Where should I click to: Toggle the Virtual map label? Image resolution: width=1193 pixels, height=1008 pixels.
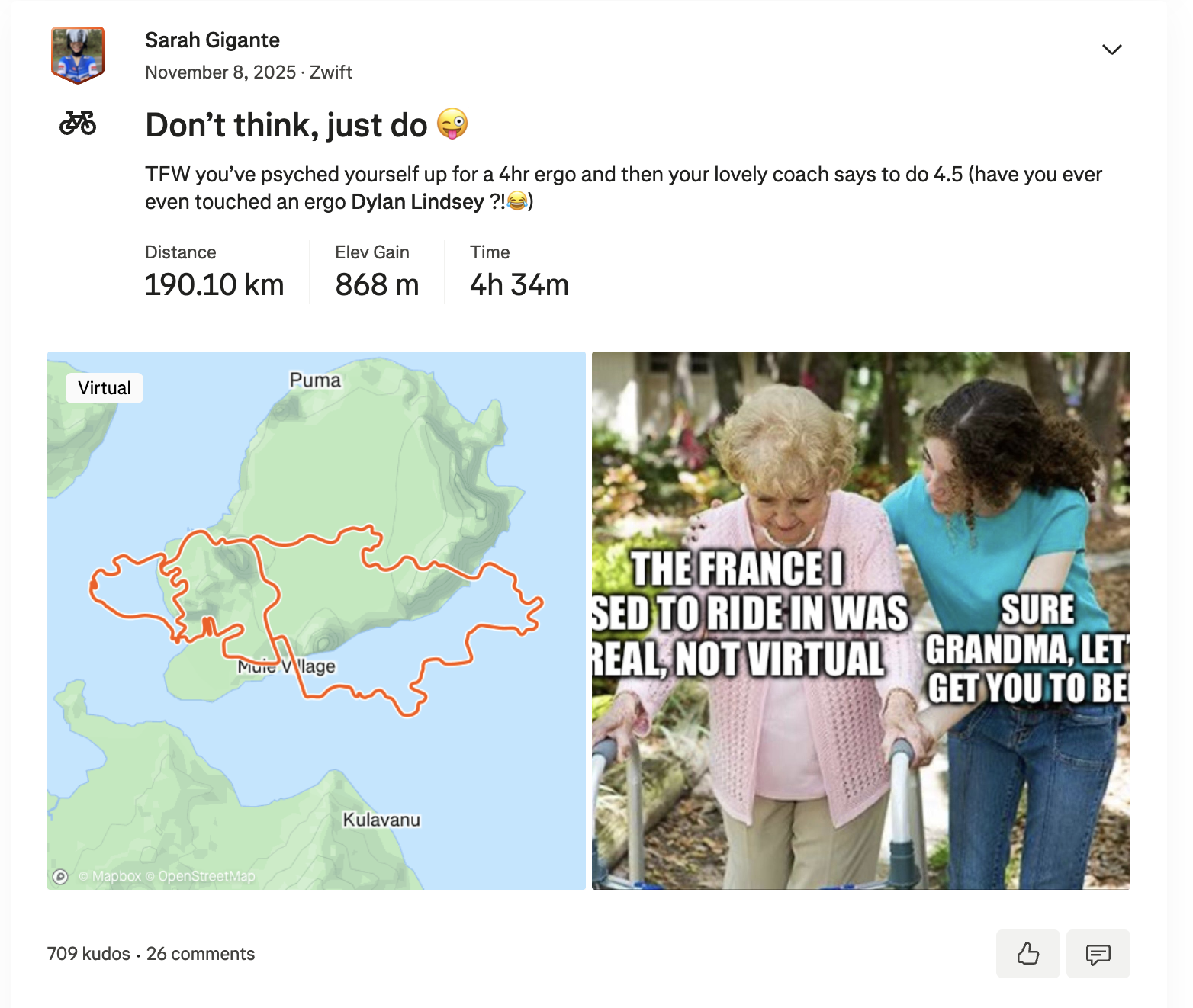[x=104, y=387]
